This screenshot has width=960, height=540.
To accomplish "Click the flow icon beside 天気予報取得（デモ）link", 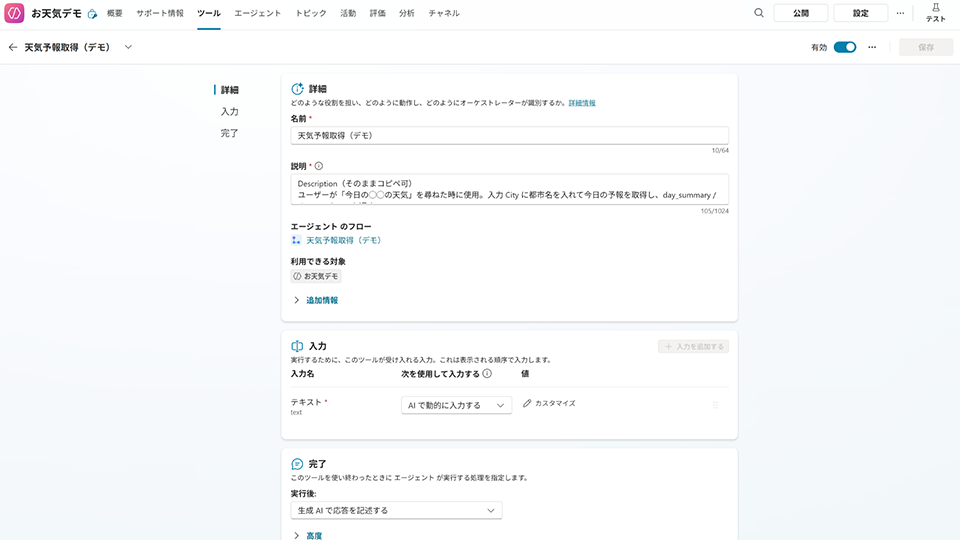I will coord(296,240).
